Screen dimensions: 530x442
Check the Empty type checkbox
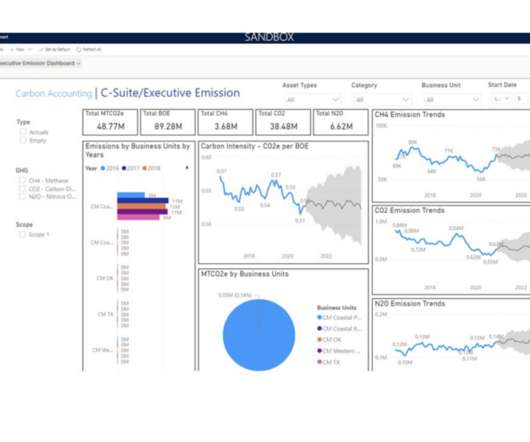[23, 140]
